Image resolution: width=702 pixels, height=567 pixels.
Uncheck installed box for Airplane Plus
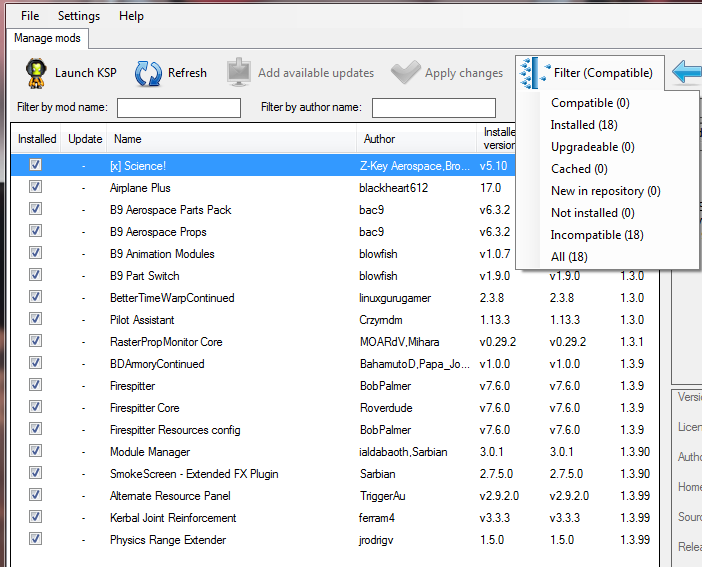pos(35,187)
